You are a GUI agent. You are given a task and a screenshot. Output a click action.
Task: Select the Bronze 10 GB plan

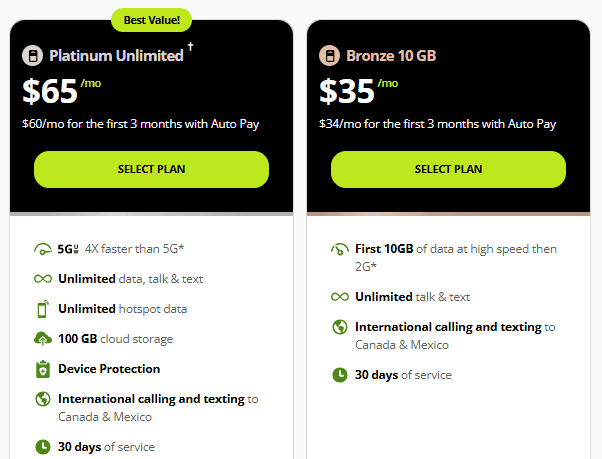pos(448,169)
